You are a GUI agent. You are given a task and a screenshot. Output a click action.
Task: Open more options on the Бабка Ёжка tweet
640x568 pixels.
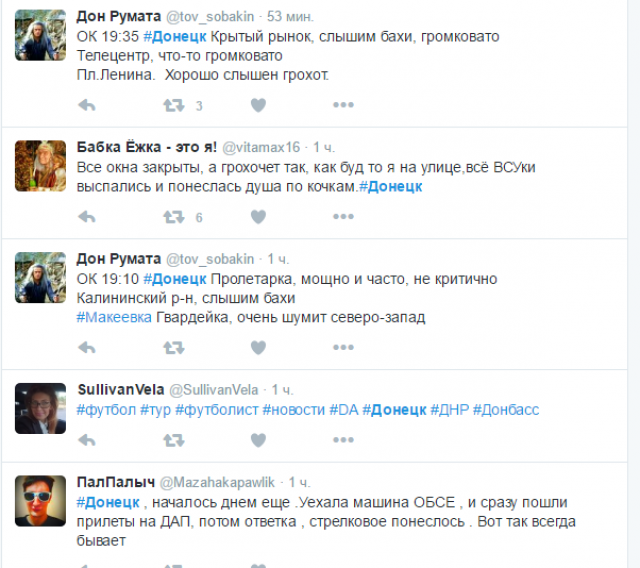click(343, 216)
